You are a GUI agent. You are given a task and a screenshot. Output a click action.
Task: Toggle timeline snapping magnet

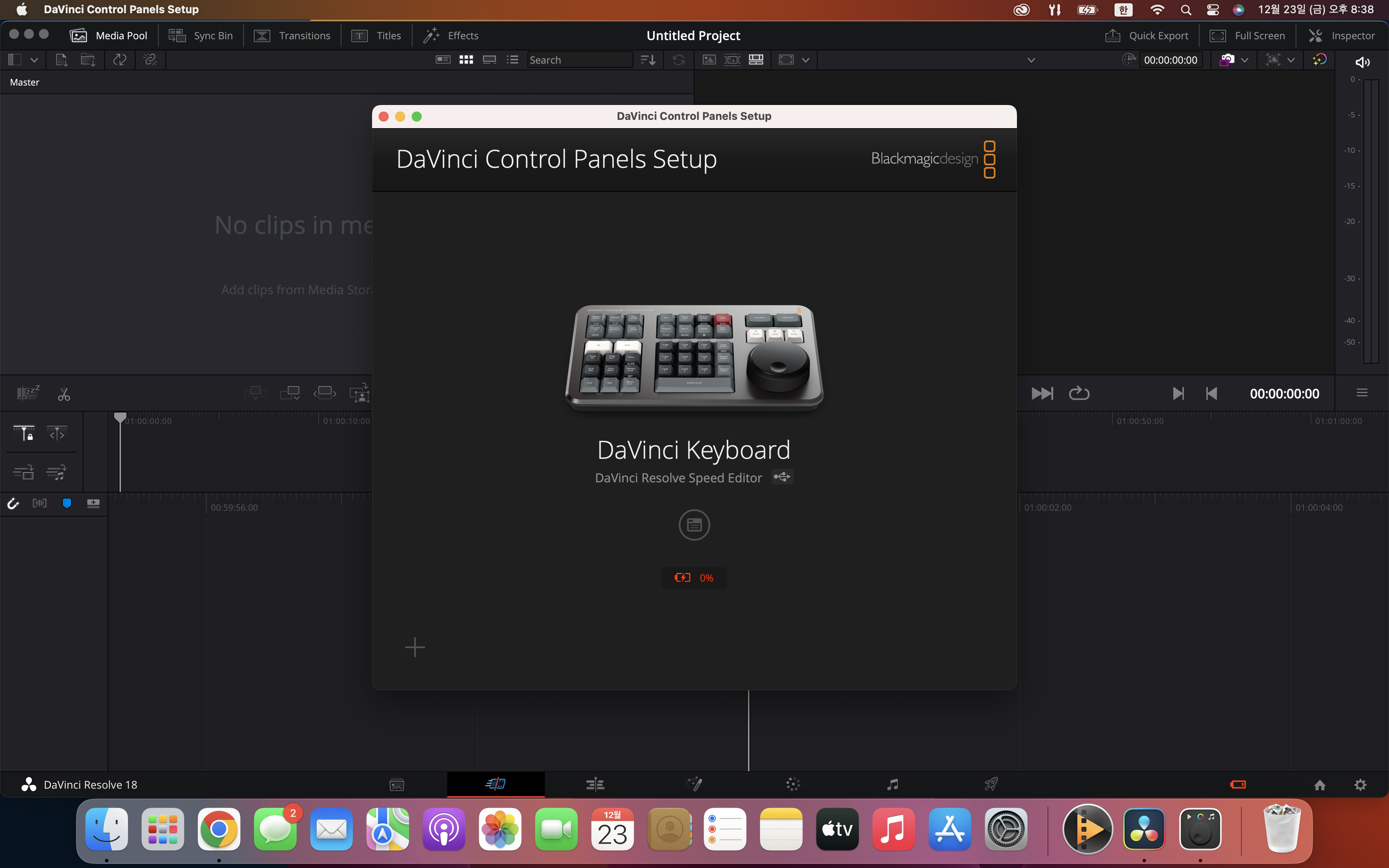pyautogui.click(x=13, y=503)
